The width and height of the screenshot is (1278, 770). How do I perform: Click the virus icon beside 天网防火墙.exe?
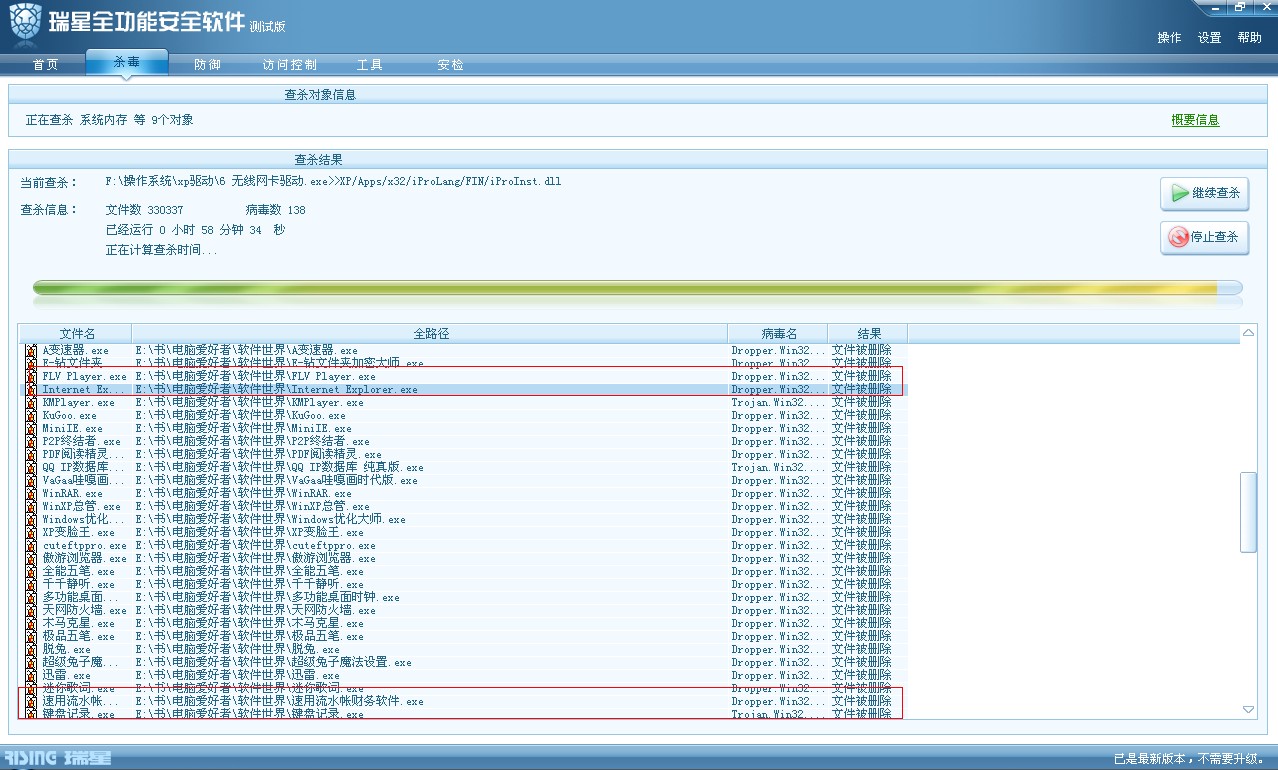point(31,611)
